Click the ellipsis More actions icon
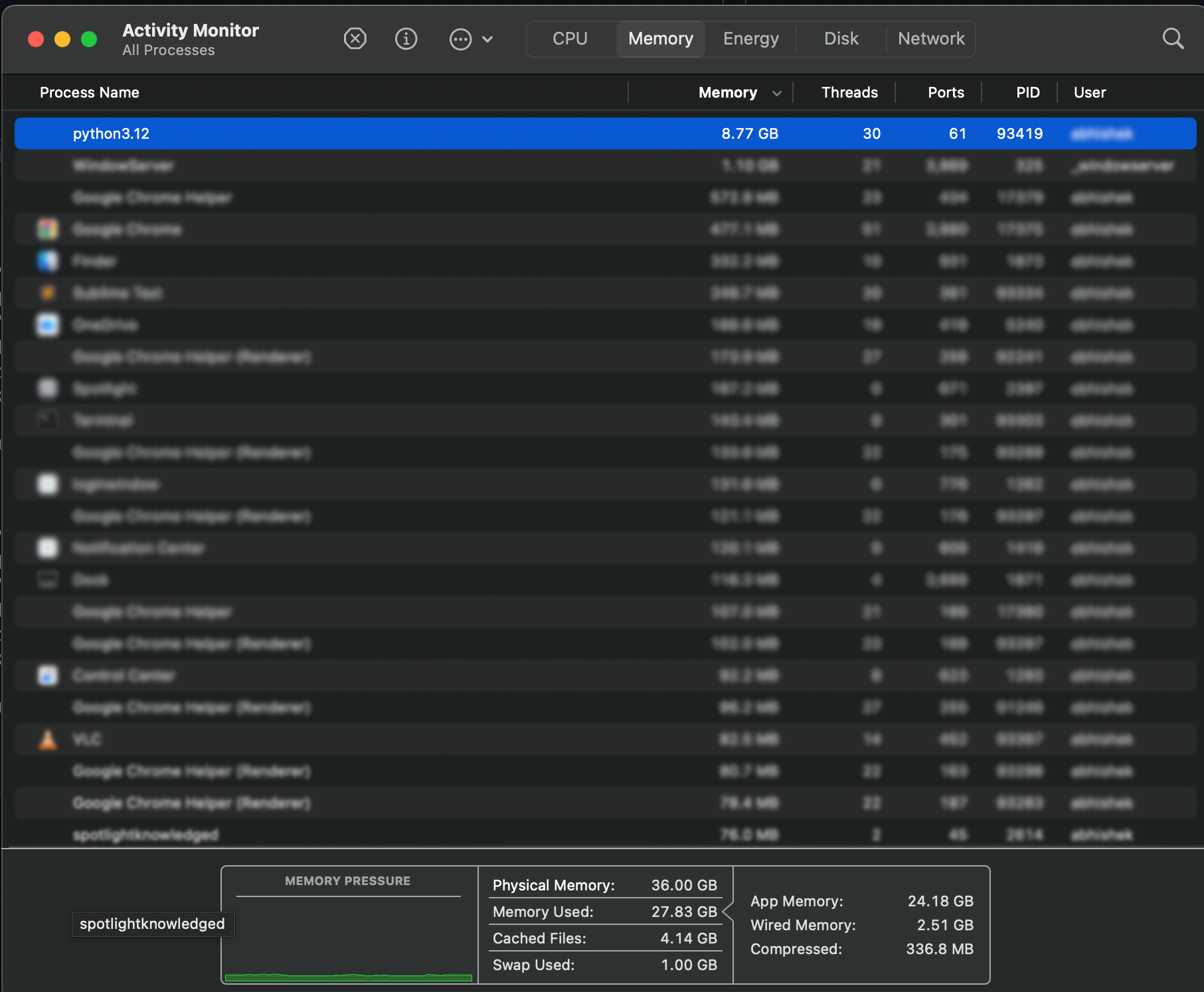Image resolution: width=1204 pixels, height=992 pixels. (460, 39)
